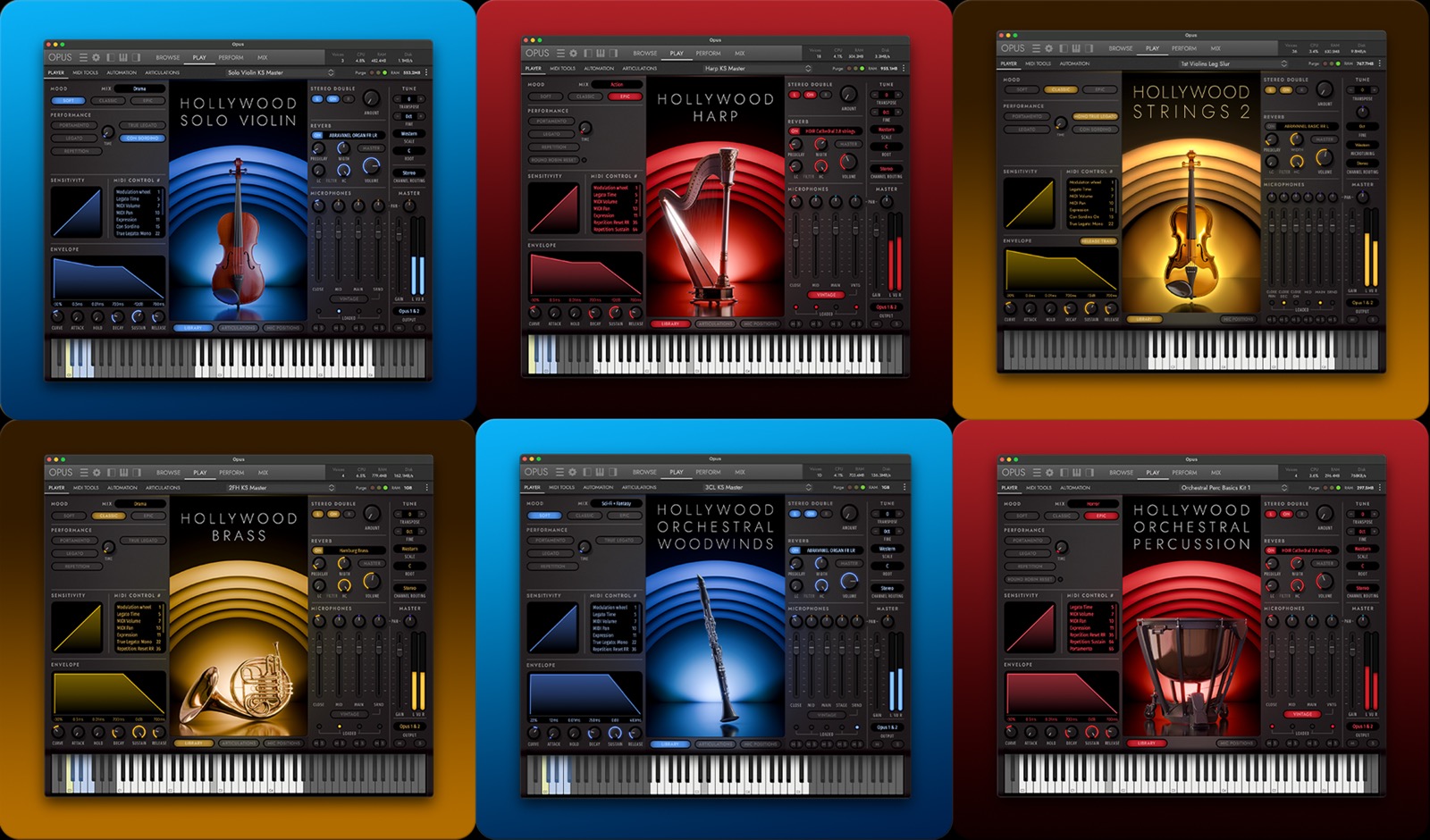Open the kebab options menu in Percussion window
This screenshot has width=1430, height=840.
(x=1380, y=488)
